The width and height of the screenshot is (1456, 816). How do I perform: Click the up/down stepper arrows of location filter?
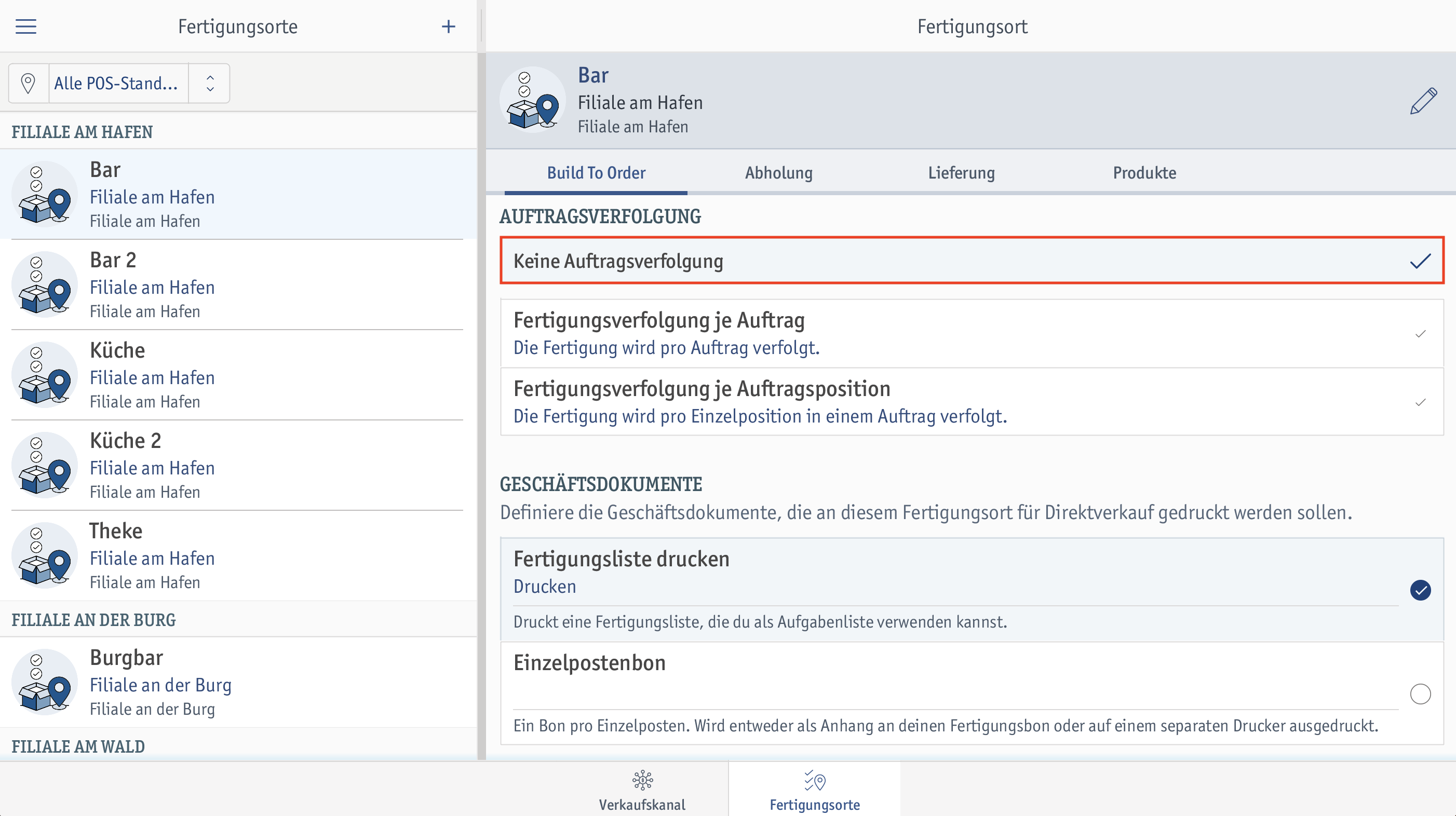pos(210,83)
